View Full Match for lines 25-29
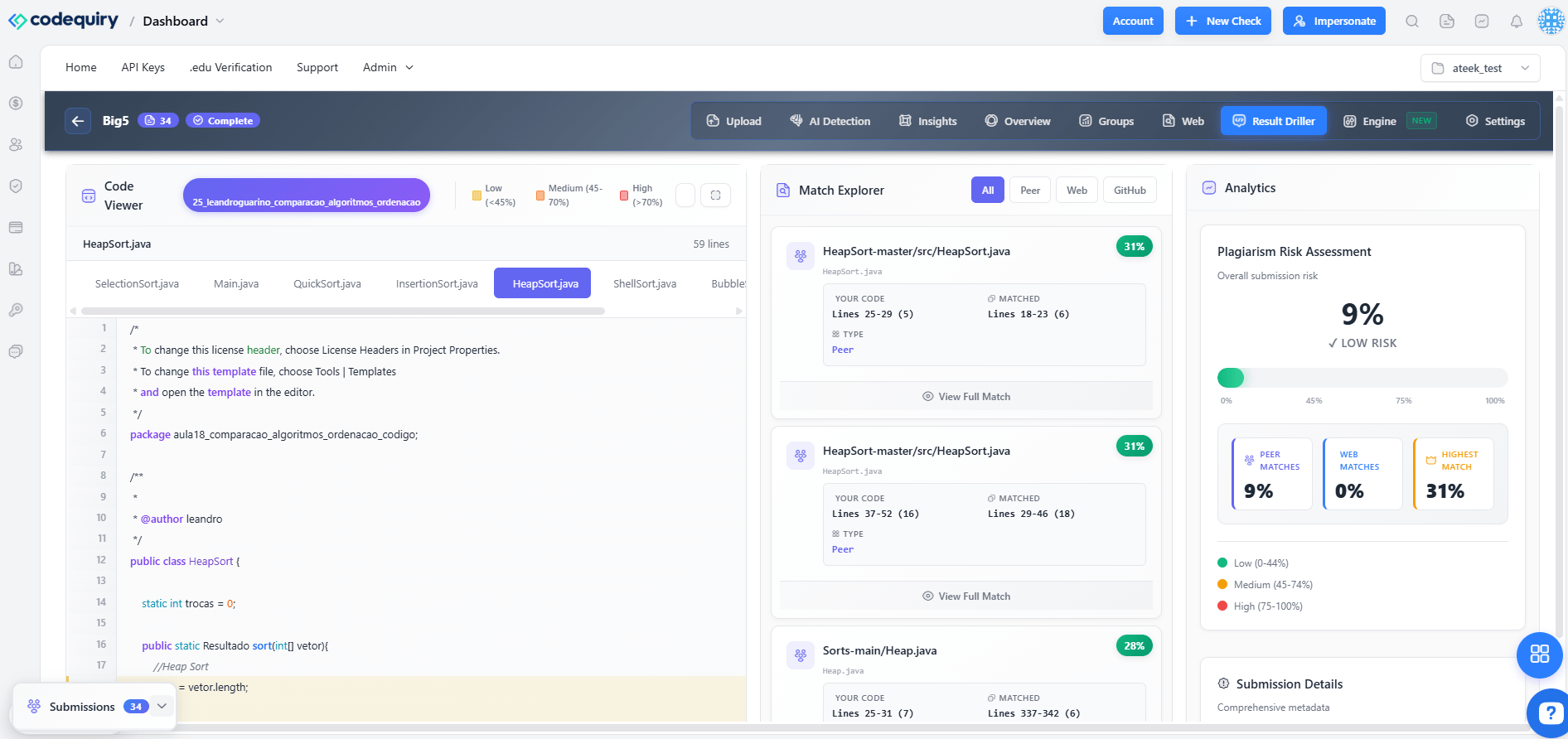The image size is (1568, 739). coord(966,396)
